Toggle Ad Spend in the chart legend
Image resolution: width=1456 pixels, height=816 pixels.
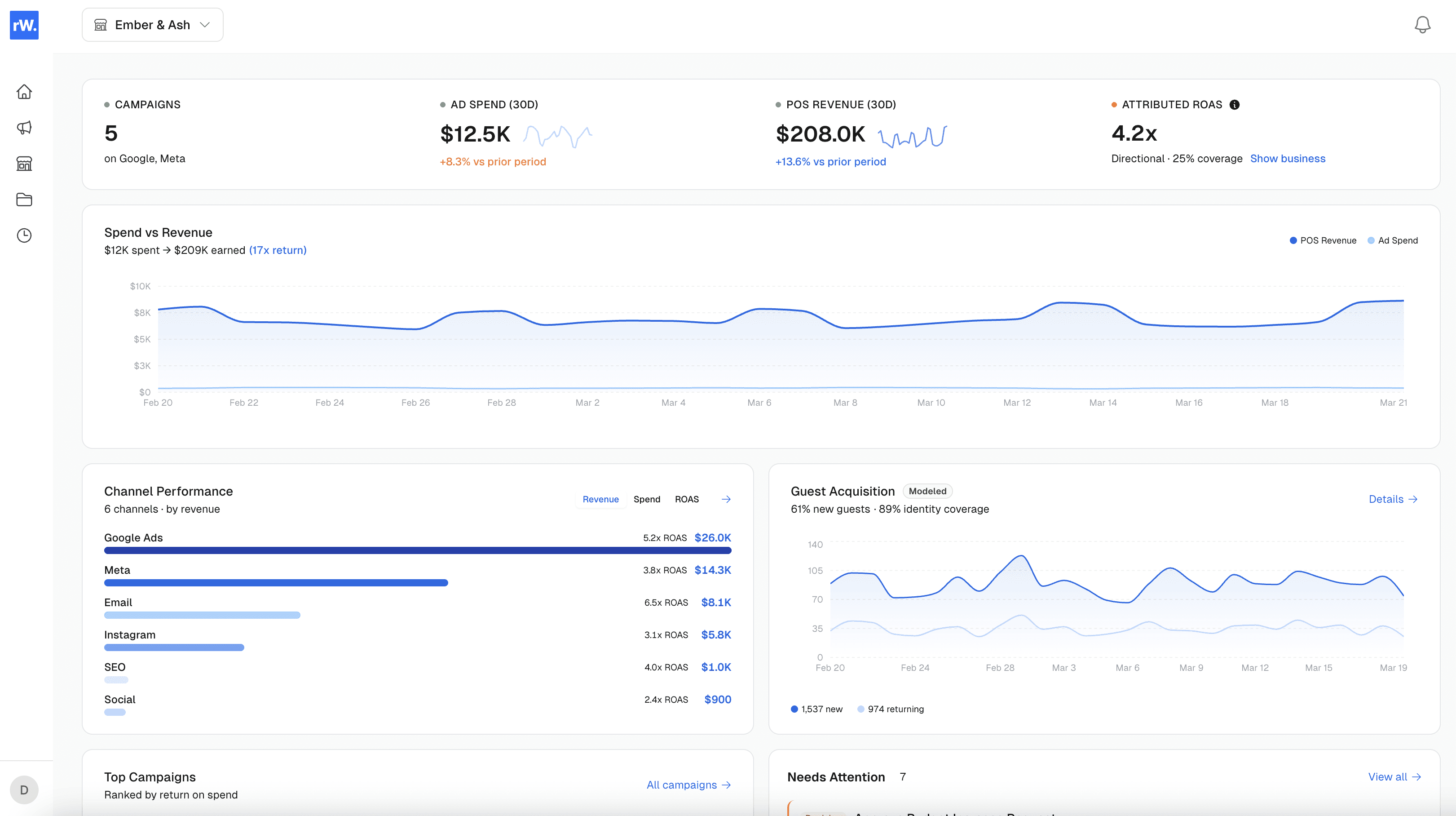(1393, 240)
